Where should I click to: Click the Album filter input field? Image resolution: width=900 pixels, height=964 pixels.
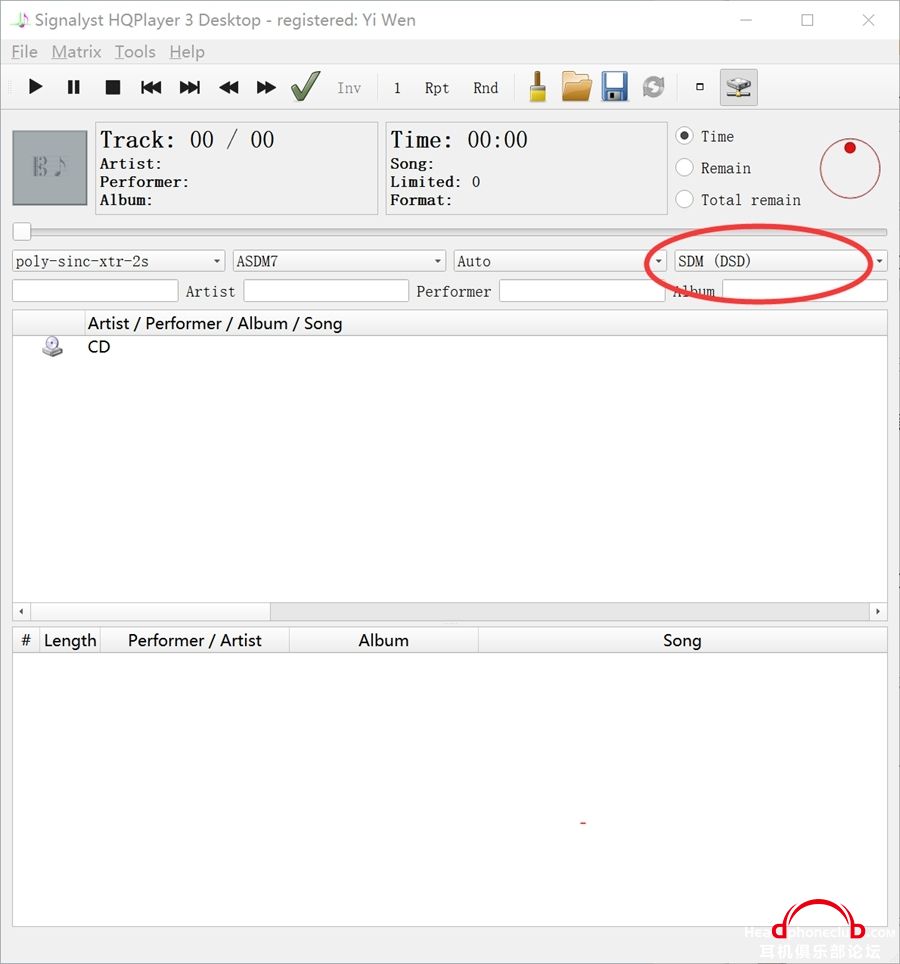click(x=805, y=291)
